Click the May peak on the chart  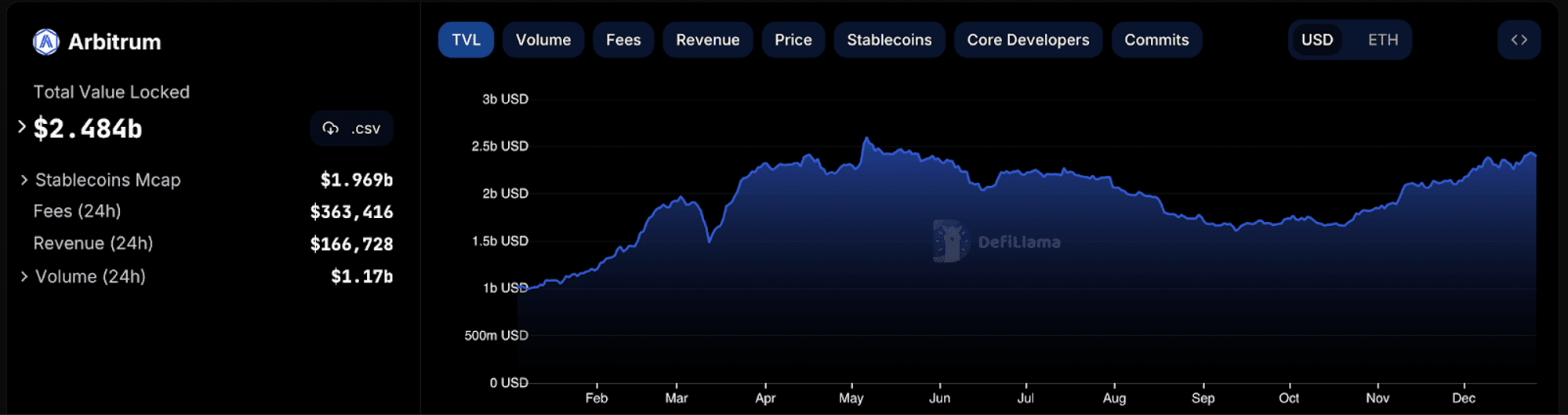coord(866,139)
